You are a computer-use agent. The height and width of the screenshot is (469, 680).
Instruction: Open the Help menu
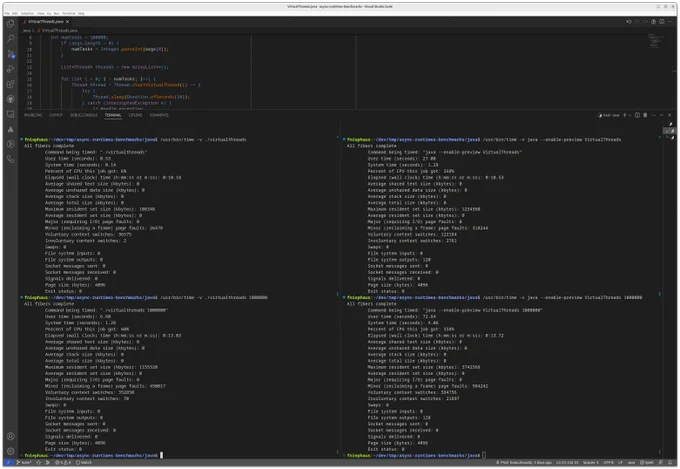[x=81, y=13]
